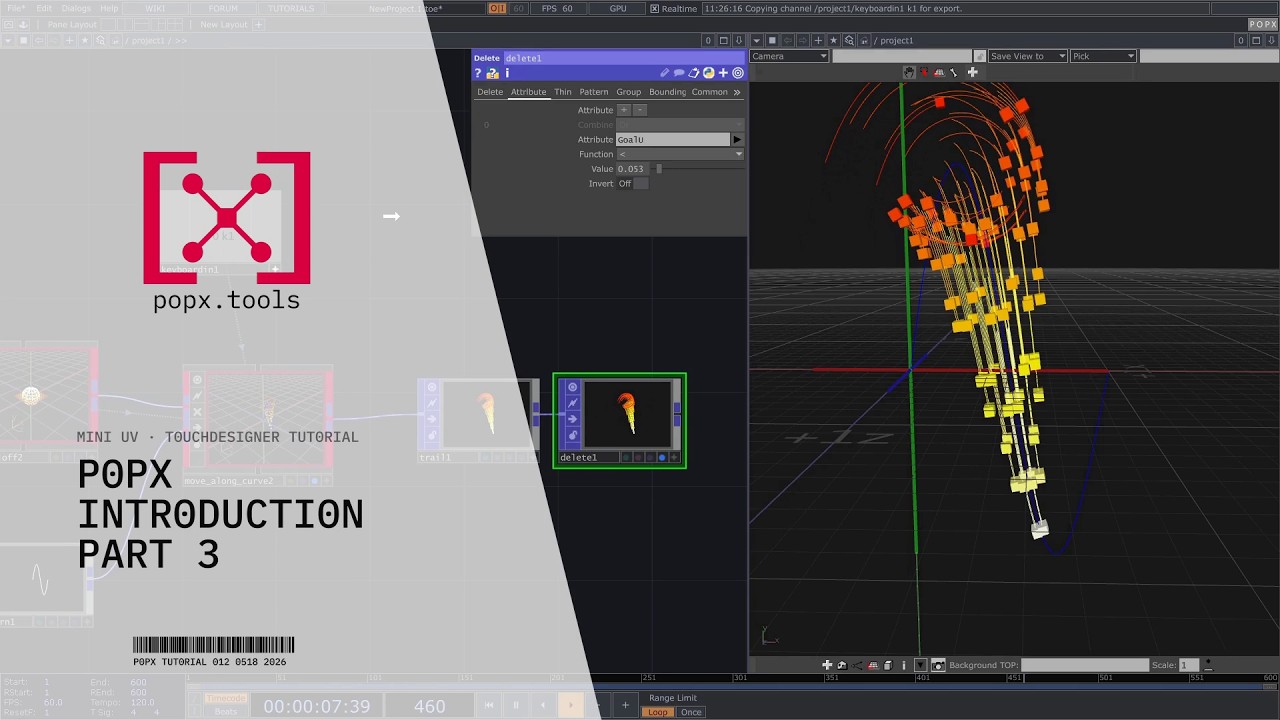Open the delete1 operator info icon
This screenshot has height=720, width=1280.
pos(508,73)
